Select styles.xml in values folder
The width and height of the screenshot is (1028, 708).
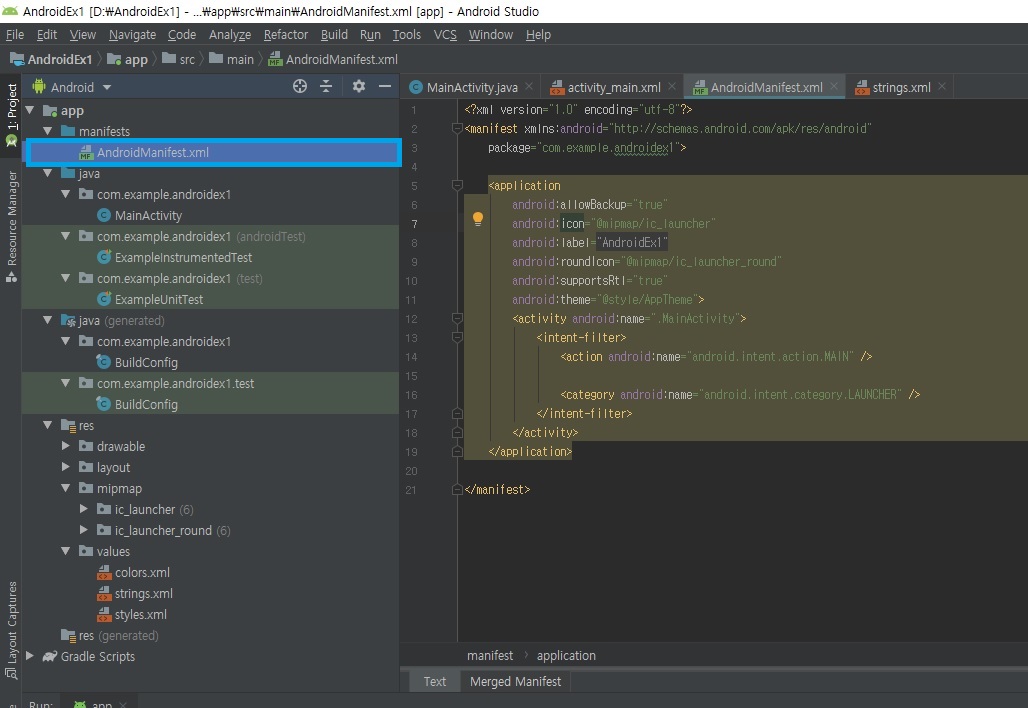click(x=140, y=614)
